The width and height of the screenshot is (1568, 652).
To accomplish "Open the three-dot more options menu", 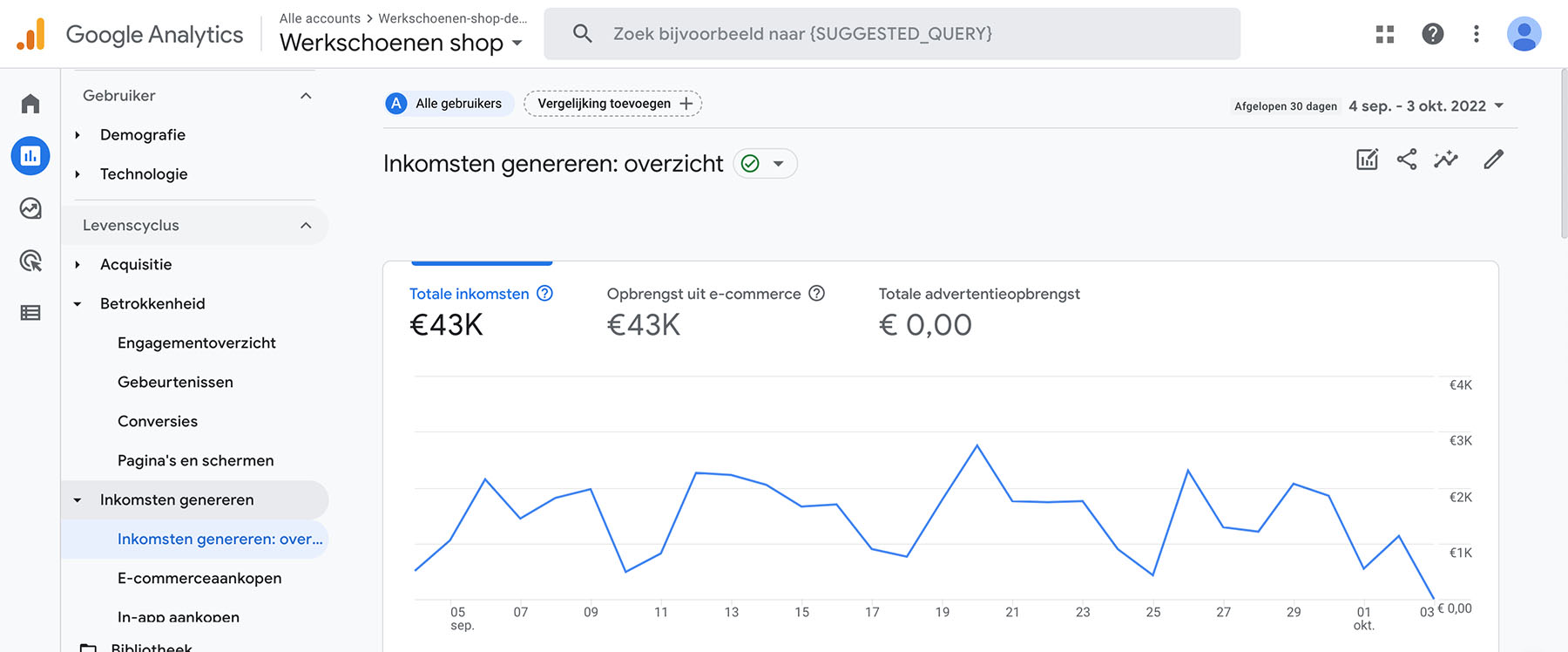I will [1477, 34].
